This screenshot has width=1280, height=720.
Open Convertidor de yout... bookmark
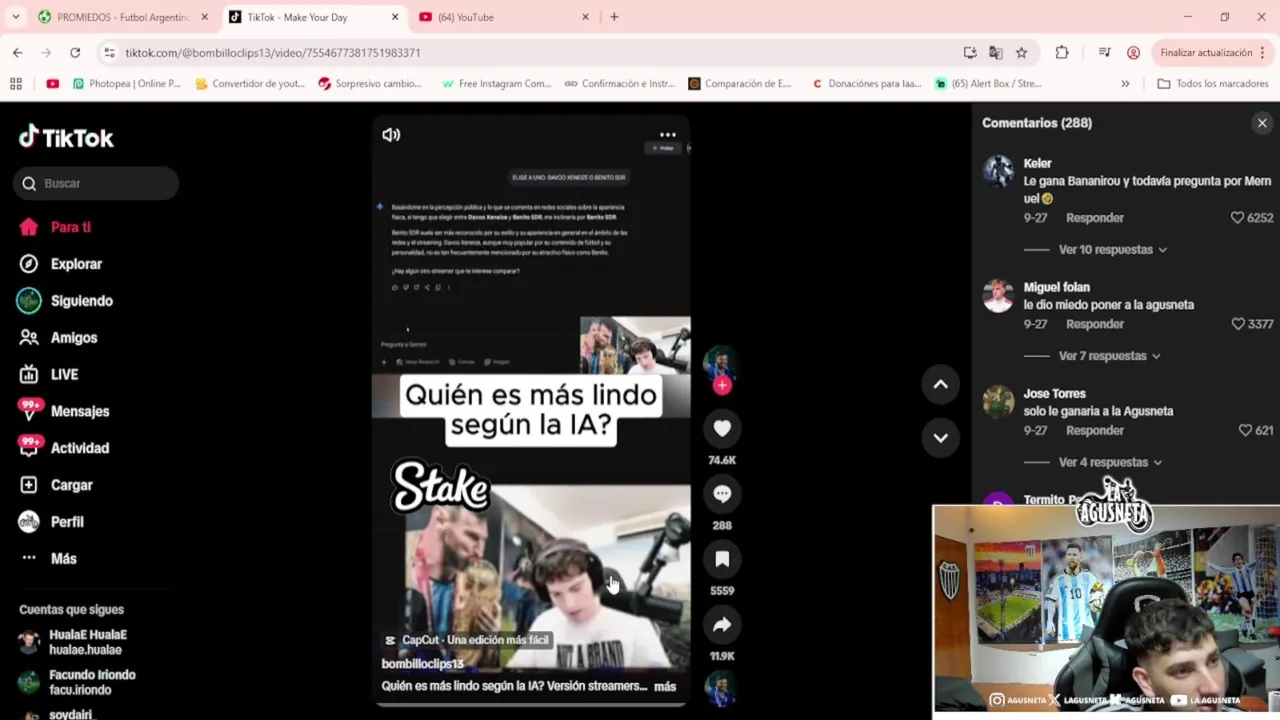250,84
